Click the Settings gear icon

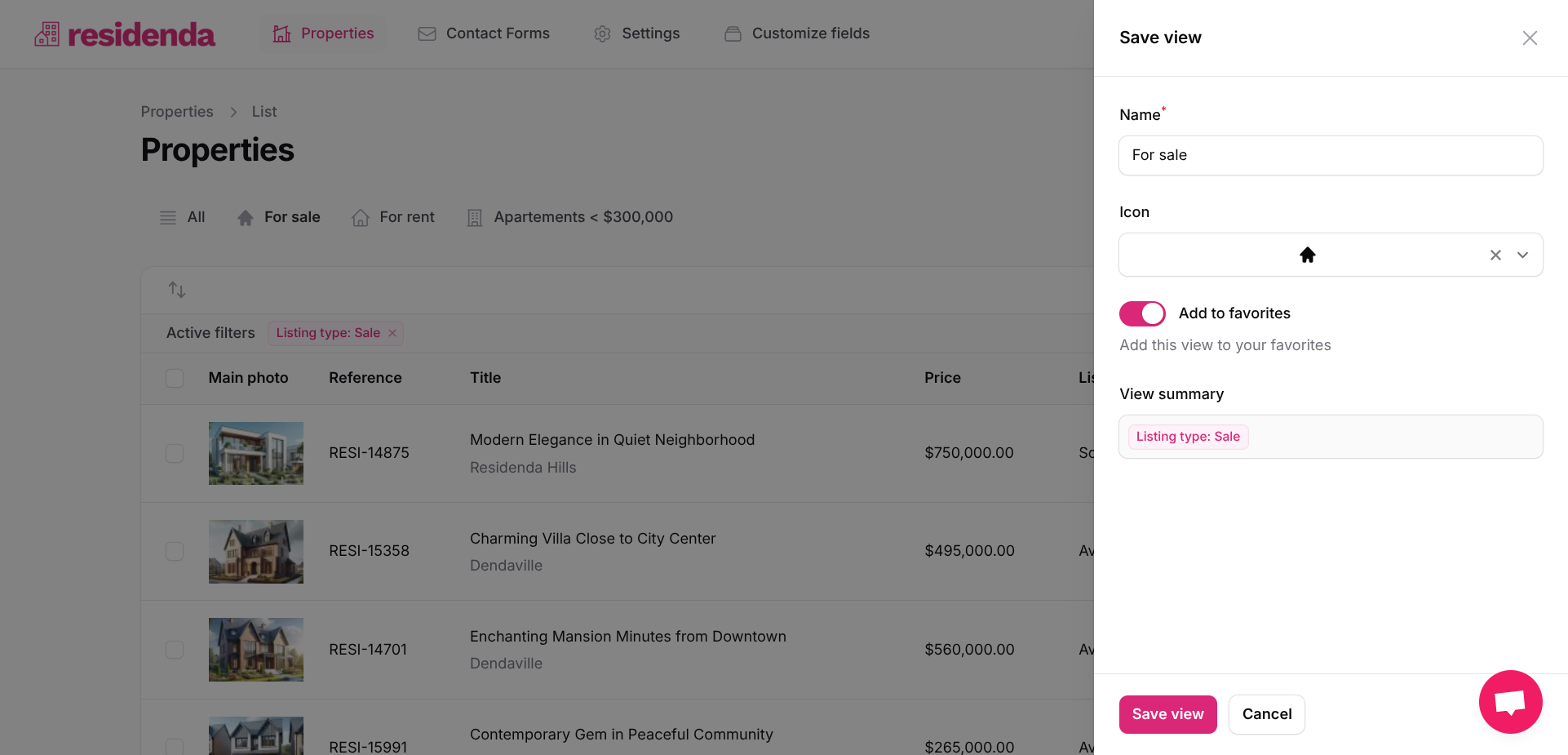(602, 33)
